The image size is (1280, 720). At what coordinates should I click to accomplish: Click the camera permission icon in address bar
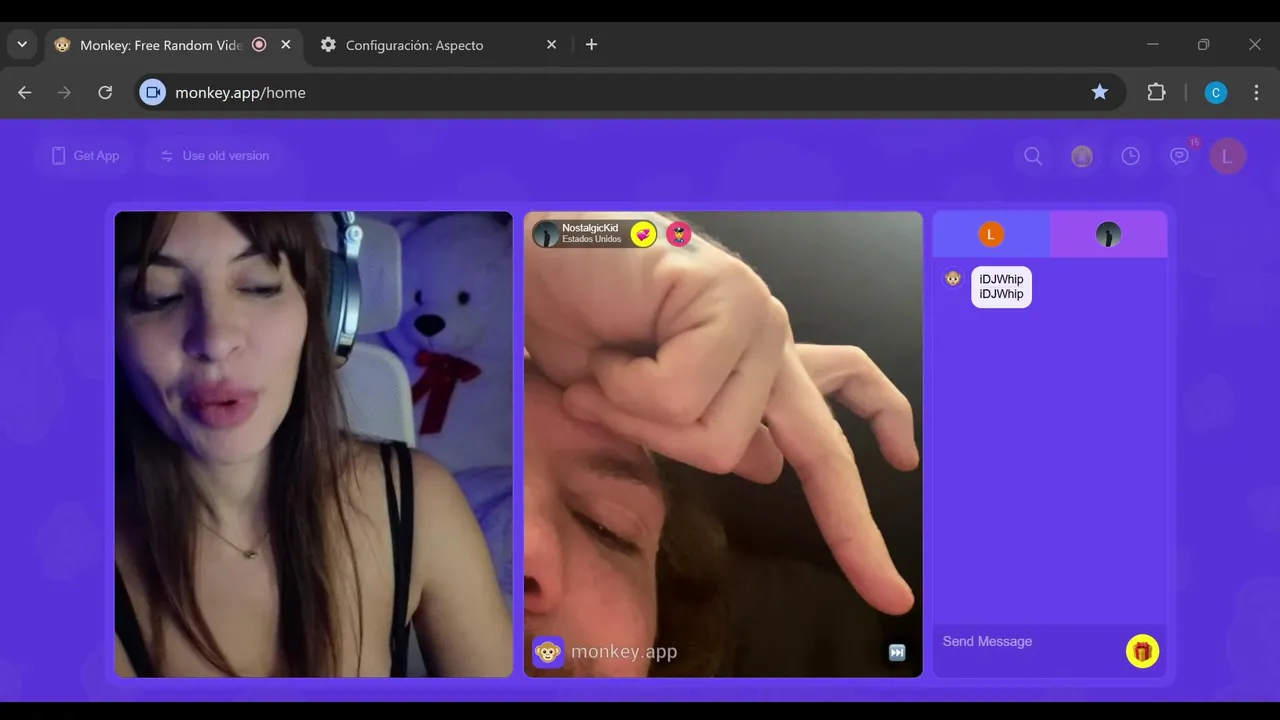pos(153,92)
